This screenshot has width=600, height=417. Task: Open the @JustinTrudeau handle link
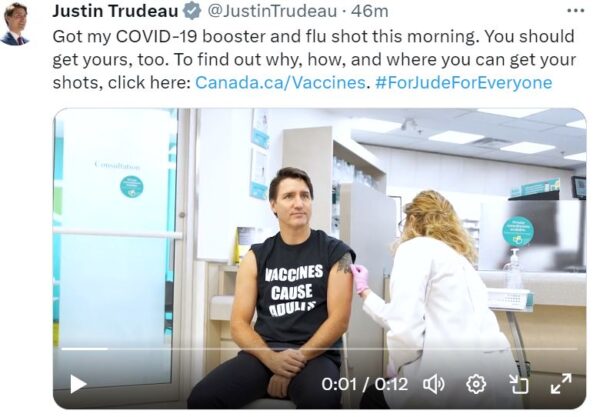click(272, 11)
